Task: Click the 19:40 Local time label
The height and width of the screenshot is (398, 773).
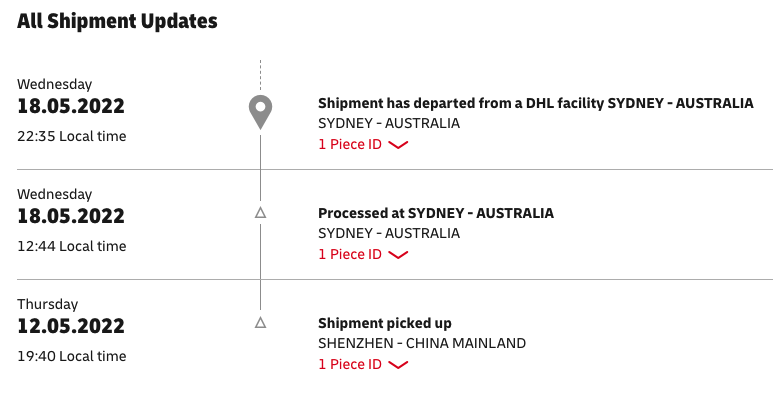Action: tap(71, 356)
